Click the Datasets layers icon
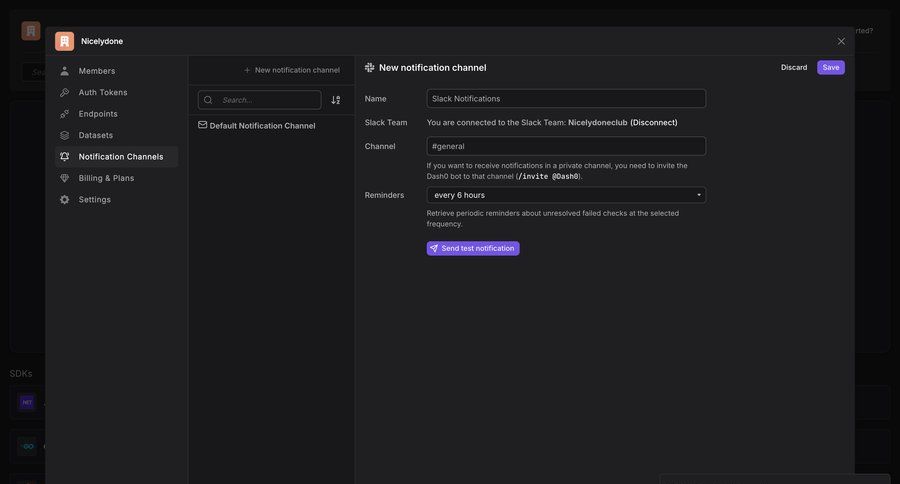This screenshot has height=484, width=900. pos(65,135)
